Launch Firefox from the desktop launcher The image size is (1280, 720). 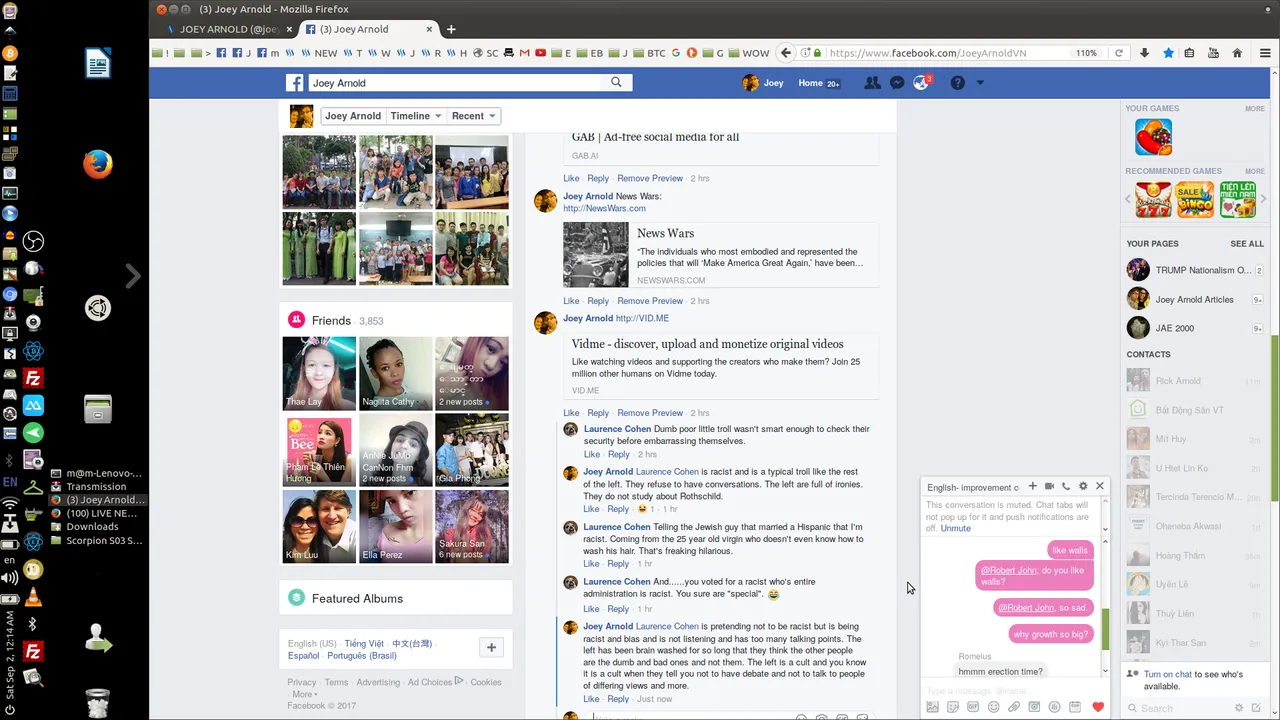tap(98, 163)
